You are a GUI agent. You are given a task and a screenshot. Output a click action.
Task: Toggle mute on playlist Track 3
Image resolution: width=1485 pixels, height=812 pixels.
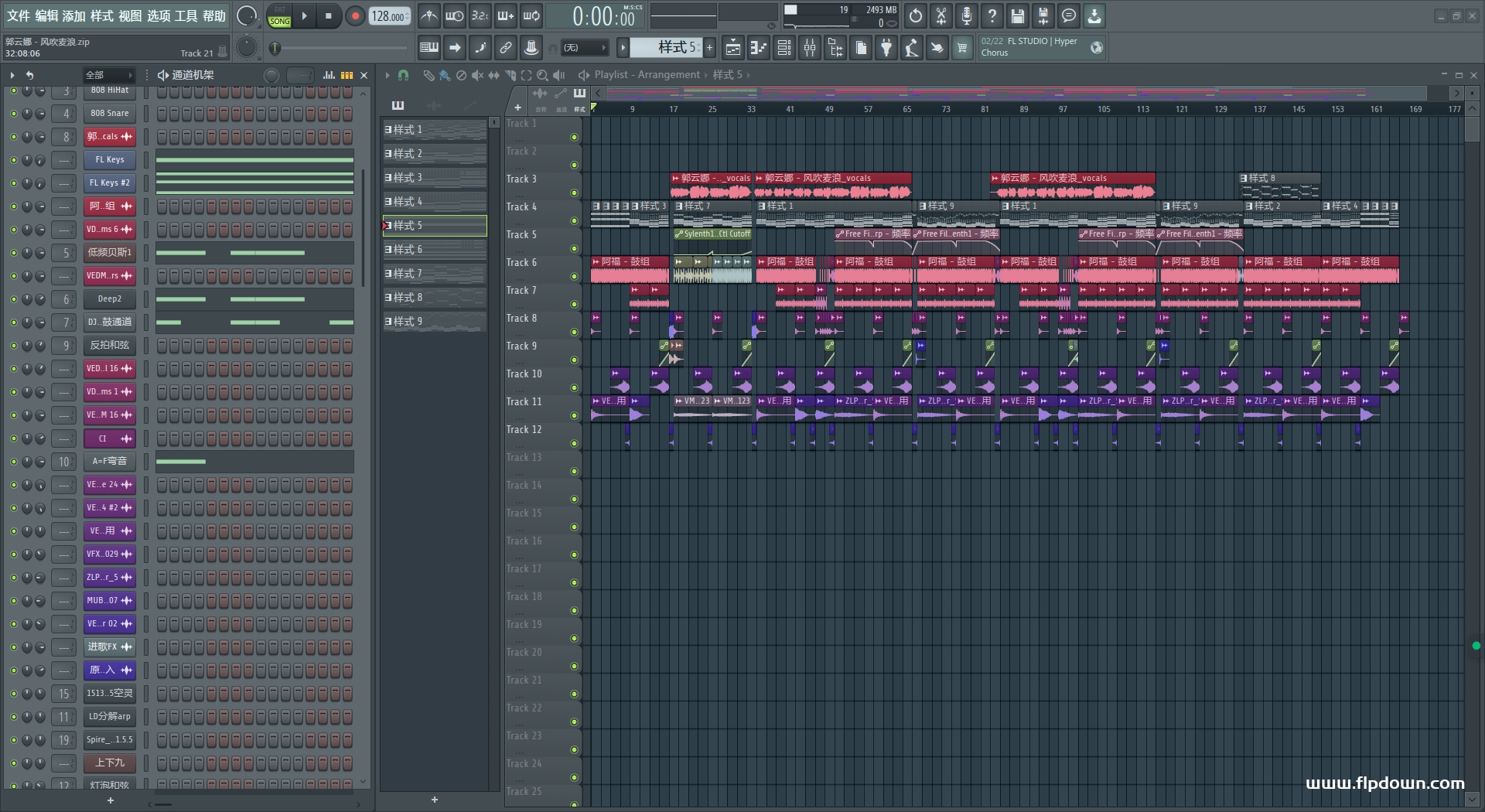[574, 193]
